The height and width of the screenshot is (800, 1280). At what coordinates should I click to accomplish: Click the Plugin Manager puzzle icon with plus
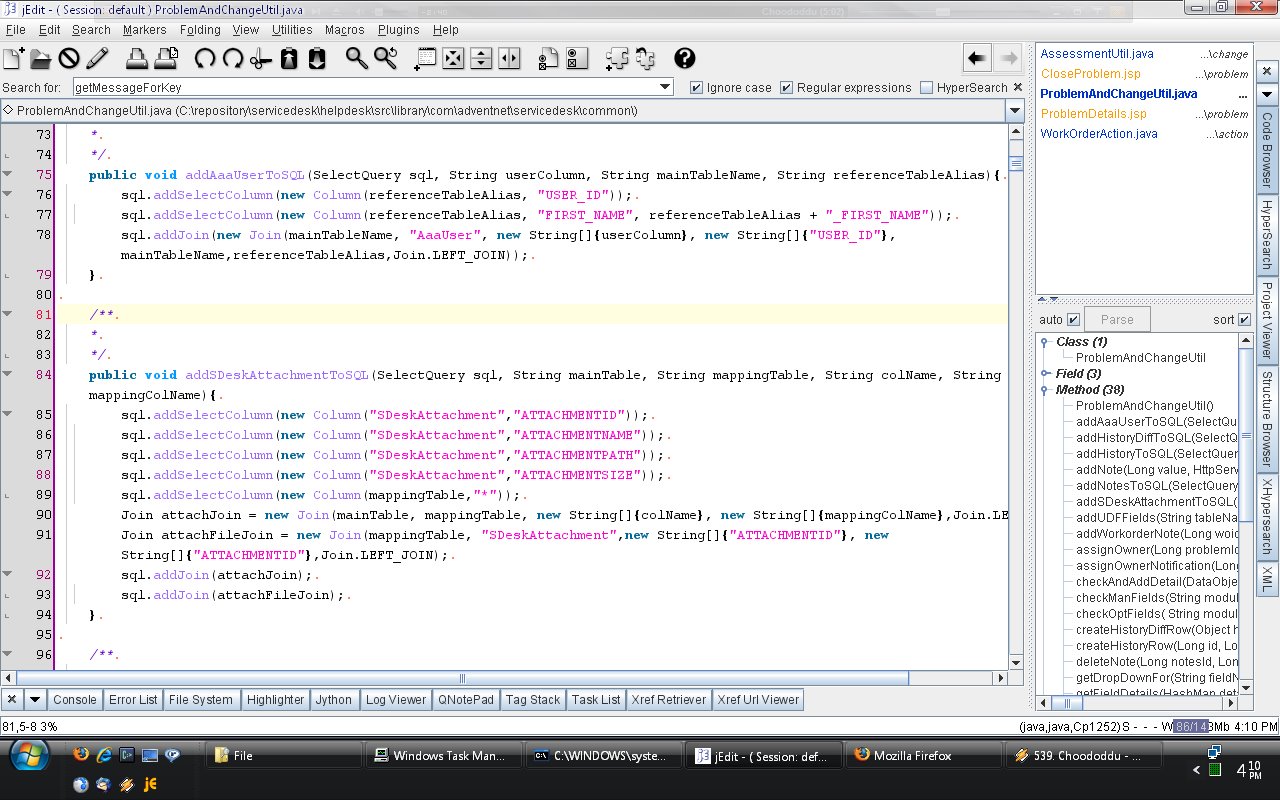(617, 58)
